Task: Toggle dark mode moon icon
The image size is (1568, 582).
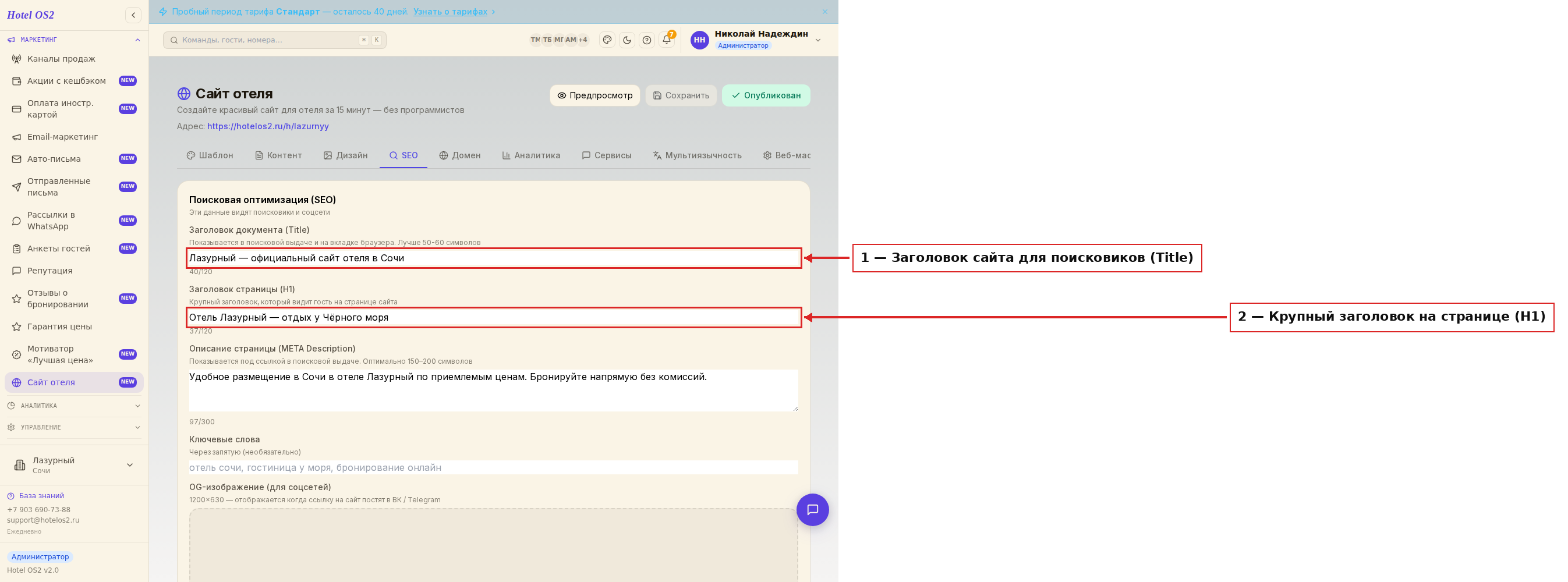Action: click(x=627, y=40)
